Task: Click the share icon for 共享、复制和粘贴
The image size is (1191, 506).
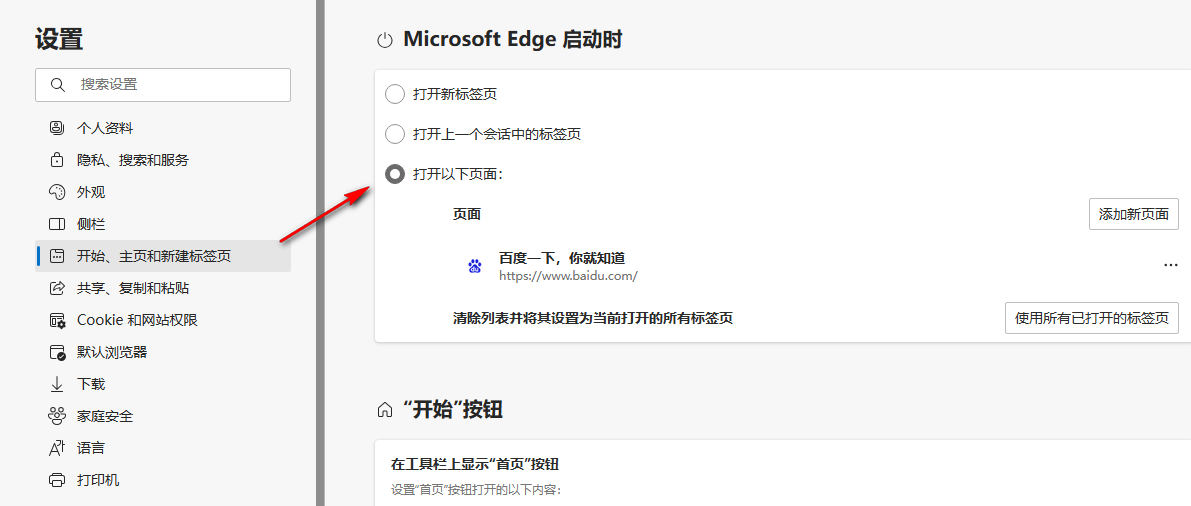Action: (57, 288)
